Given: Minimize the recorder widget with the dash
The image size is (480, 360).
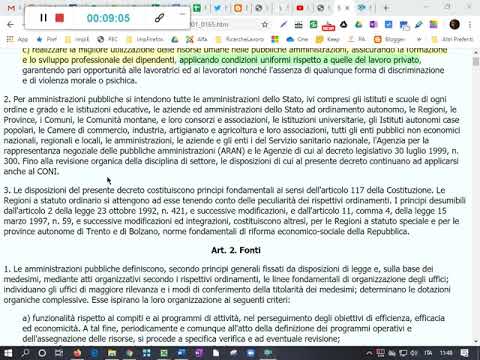Looking at the screenshot, I should 182,14.
